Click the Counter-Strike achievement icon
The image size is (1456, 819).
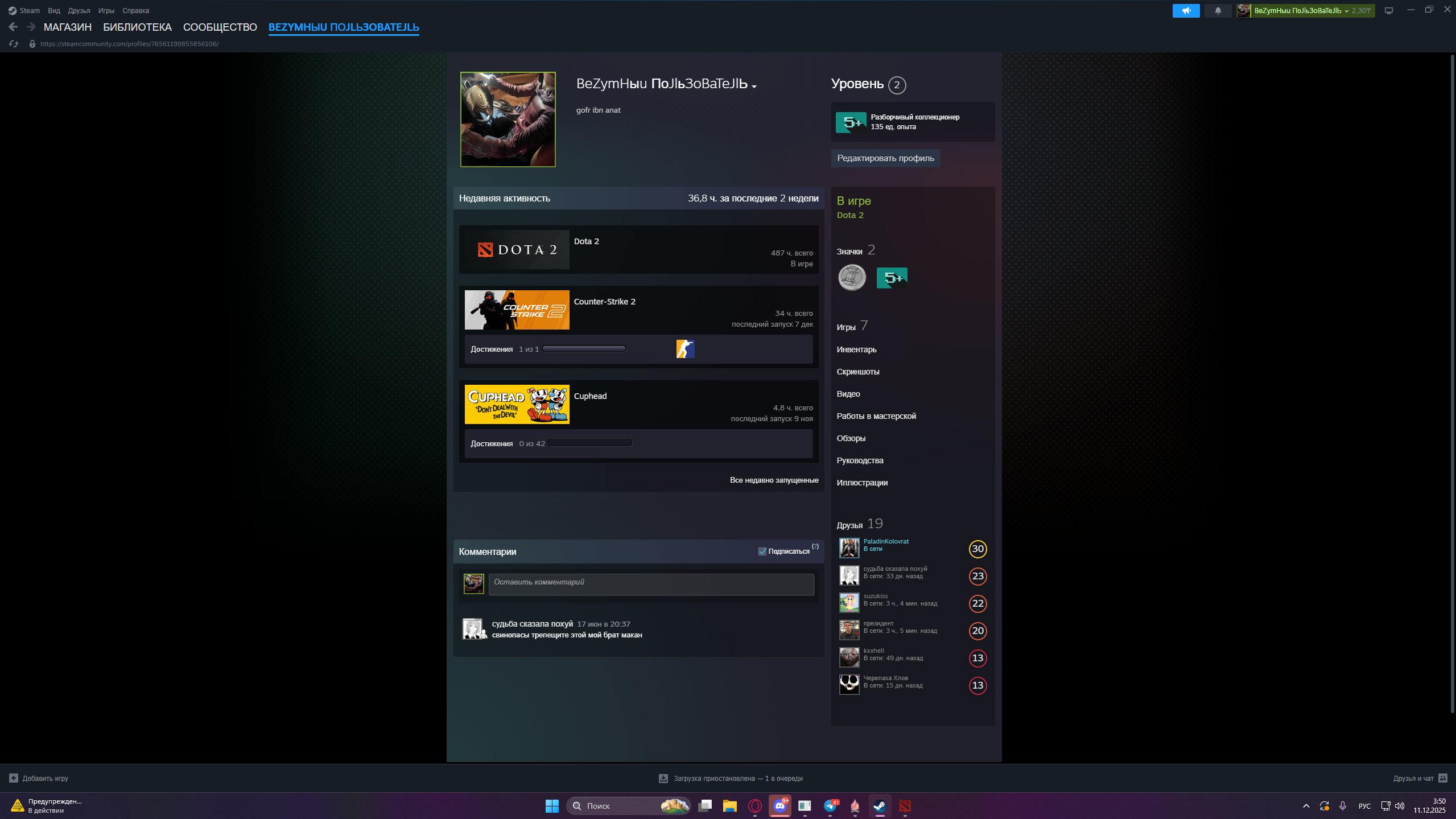point(685,349)
